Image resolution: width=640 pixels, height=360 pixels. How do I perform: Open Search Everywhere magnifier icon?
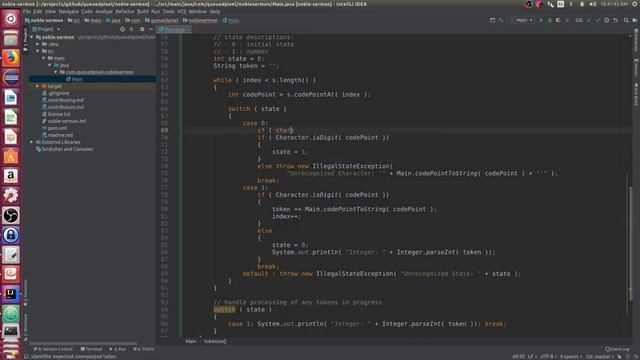click(626, 20)
